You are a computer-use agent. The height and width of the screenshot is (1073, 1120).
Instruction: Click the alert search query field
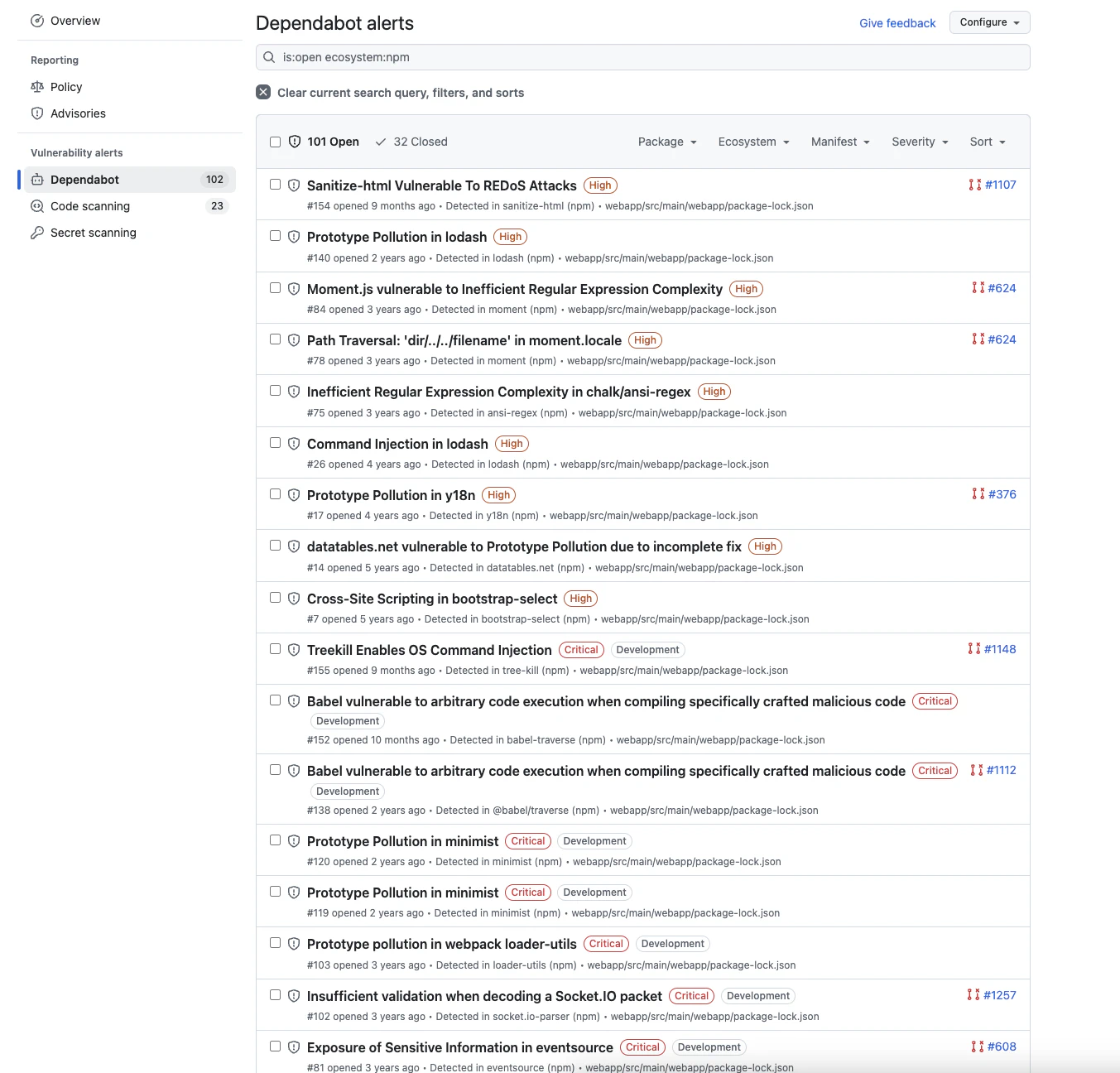pyautogui.click(x=643, y=57)
